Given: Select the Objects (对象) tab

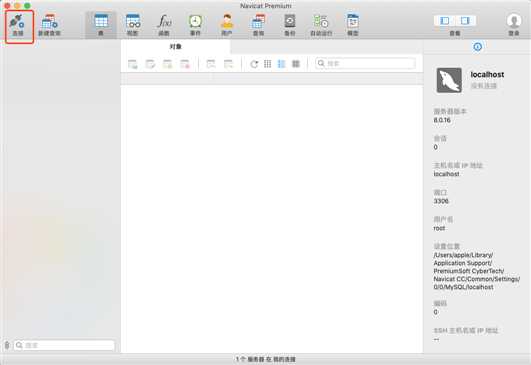Looking at the screenshot, I should (x=175, y=46).
